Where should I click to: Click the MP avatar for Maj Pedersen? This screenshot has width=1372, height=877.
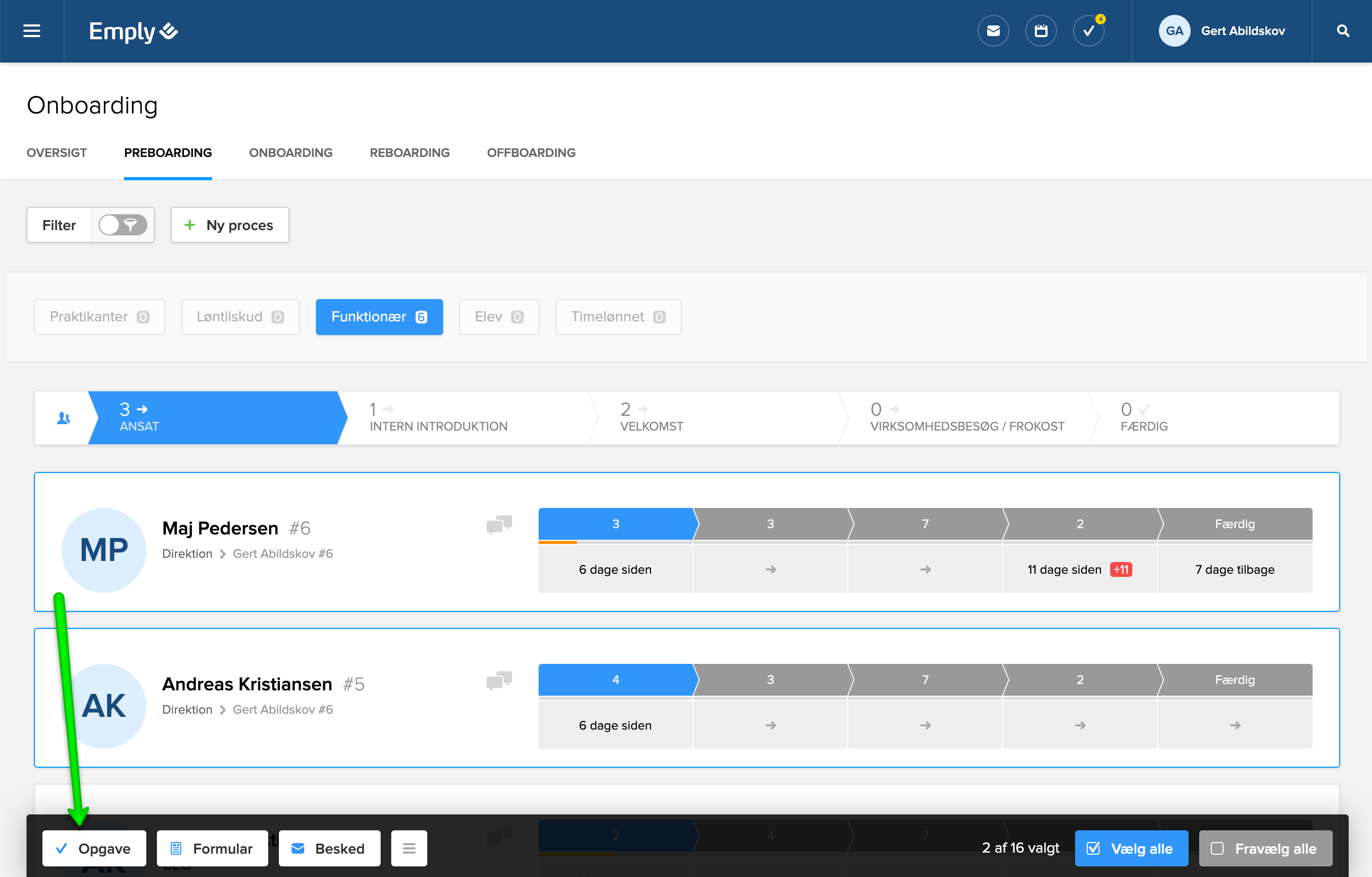(104, 549)
